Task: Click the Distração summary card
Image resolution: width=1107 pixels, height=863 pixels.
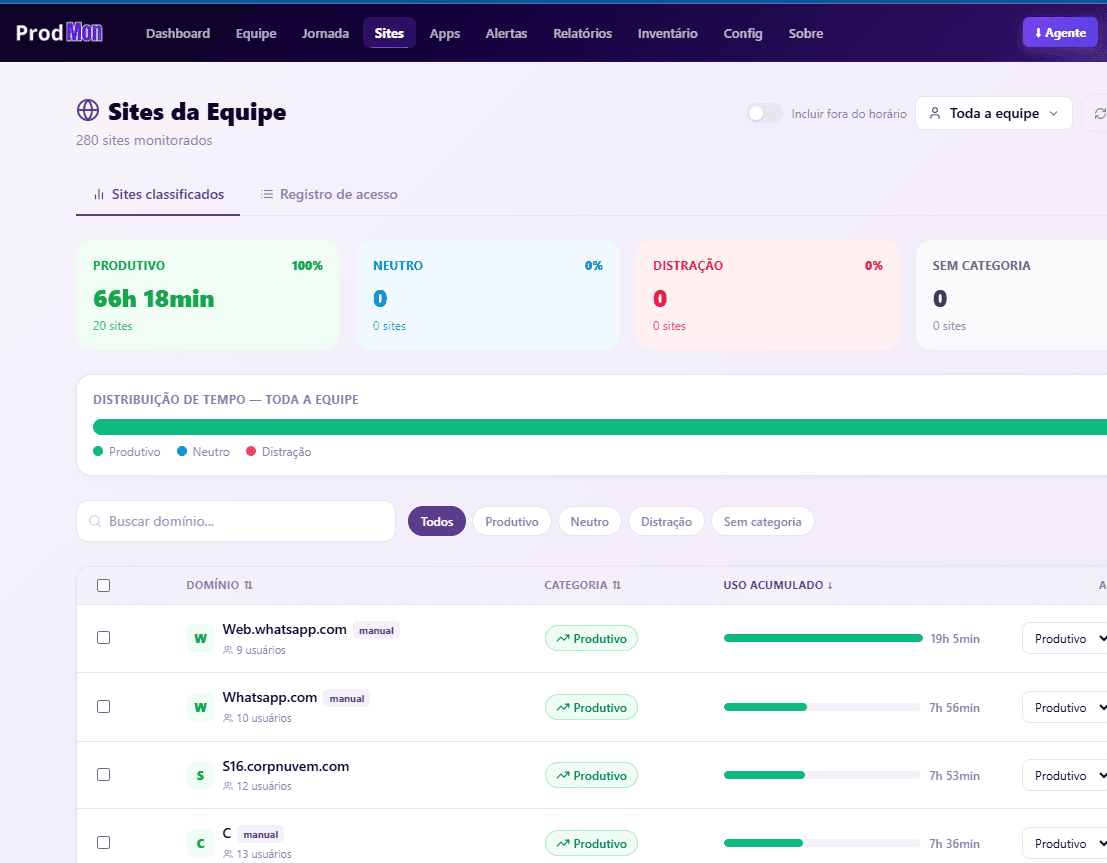Action: [x=768, y=294]
